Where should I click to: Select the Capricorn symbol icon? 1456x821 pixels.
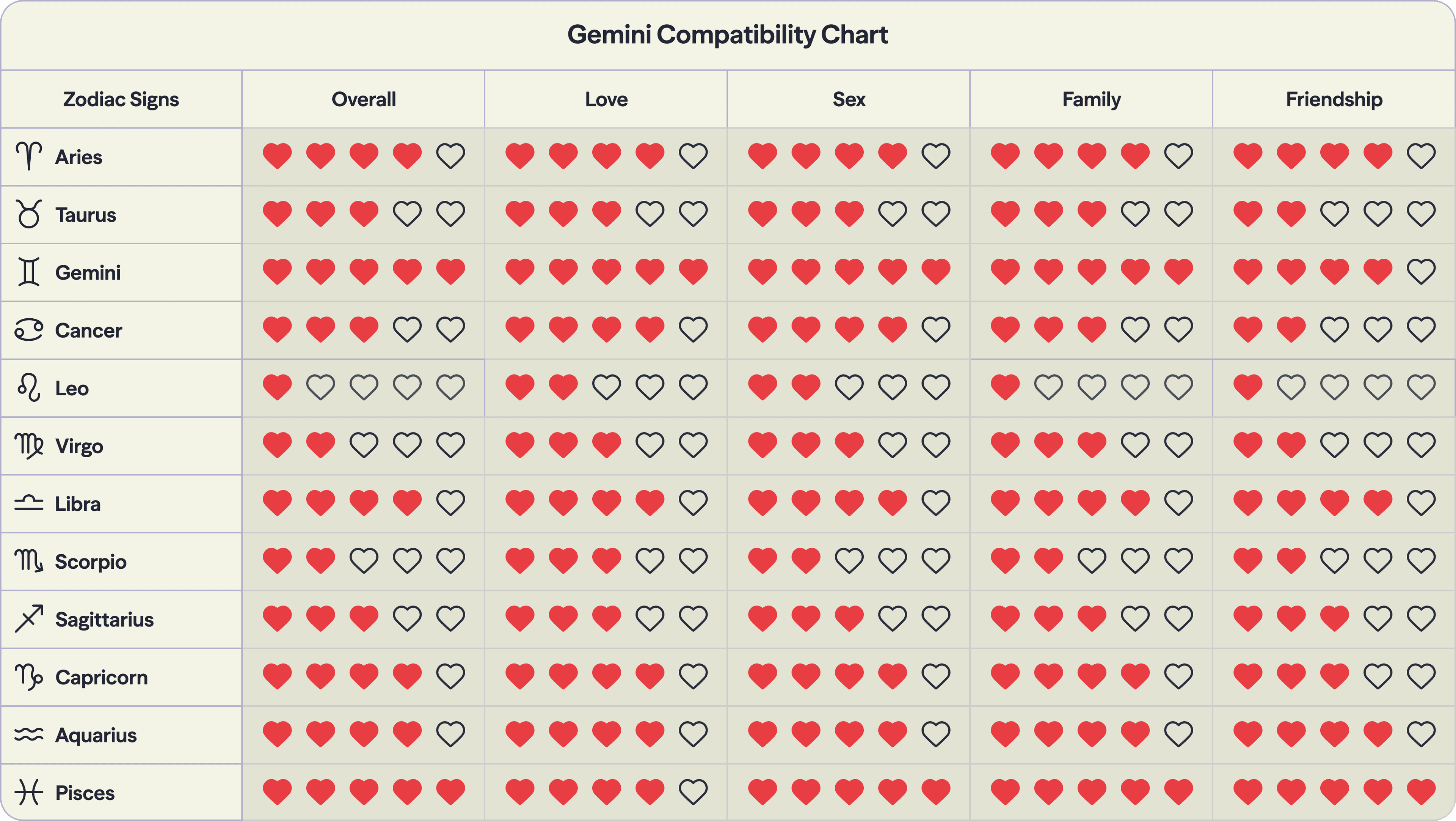click(29, 677)
